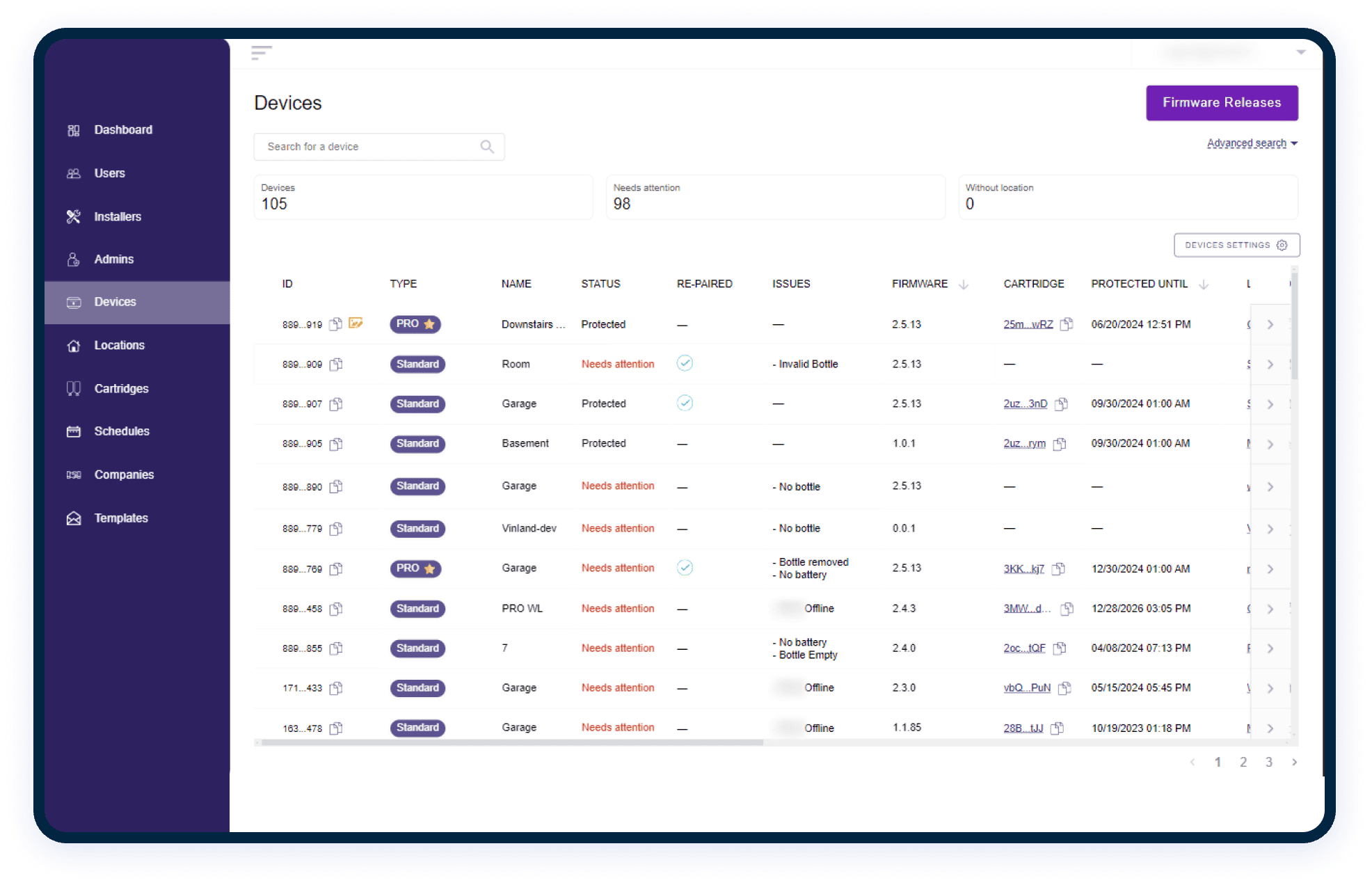Open cartridge link 25m...wRZ
This screenshot has width=1372, height=885.
(x=1028, y=325)
